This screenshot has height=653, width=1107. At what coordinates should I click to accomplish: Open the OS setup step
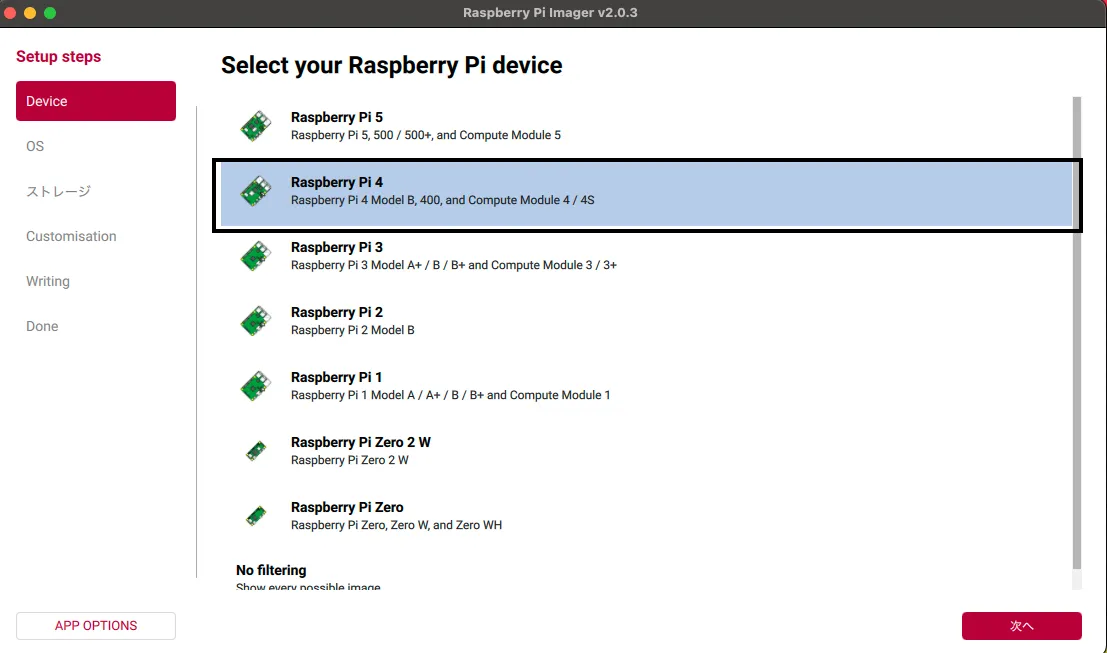pos(35,146)
